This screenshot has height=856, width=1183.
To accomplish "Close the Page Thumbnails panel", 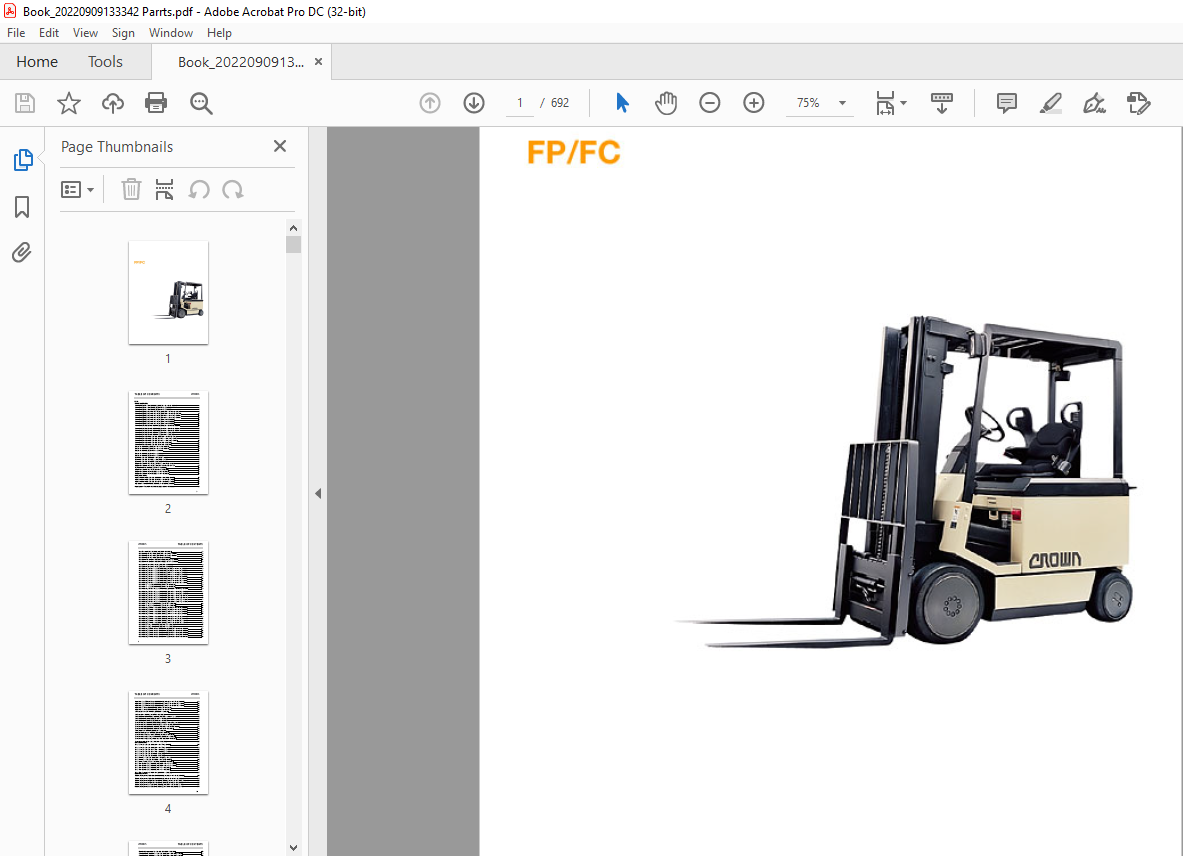I will (280, 146).
